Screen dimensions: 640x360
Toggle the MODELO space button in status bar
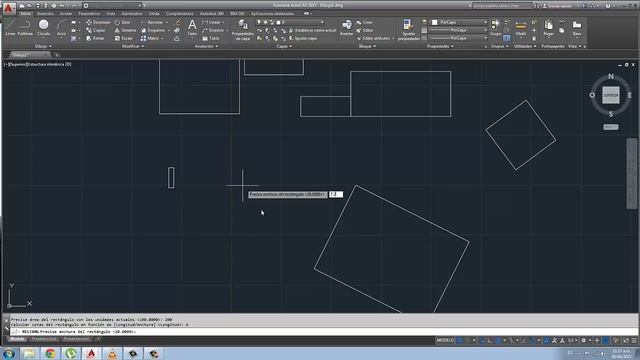445,340
